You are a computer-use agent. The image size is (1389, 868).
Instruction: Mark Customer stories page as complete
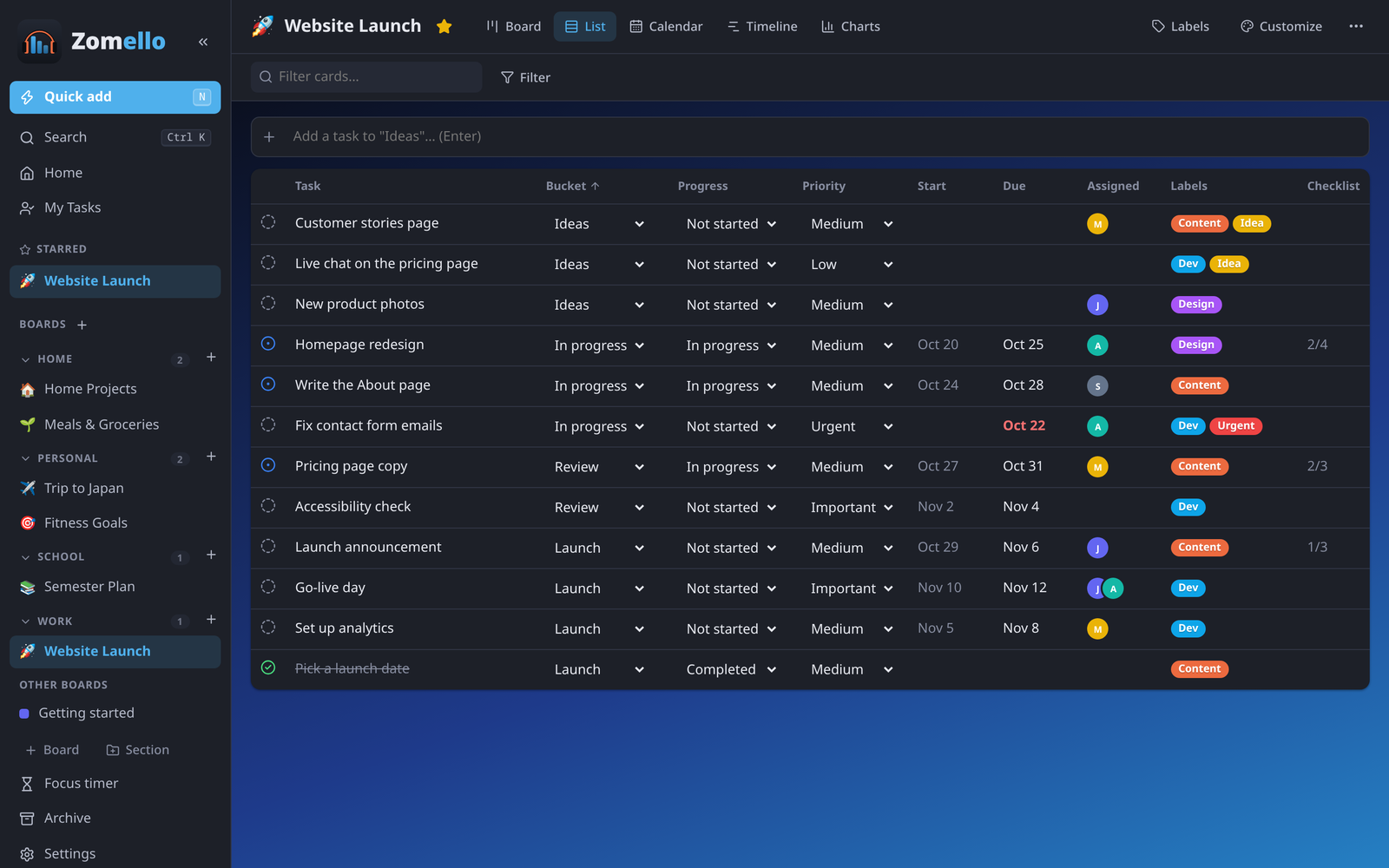click(x=268, y=222)
